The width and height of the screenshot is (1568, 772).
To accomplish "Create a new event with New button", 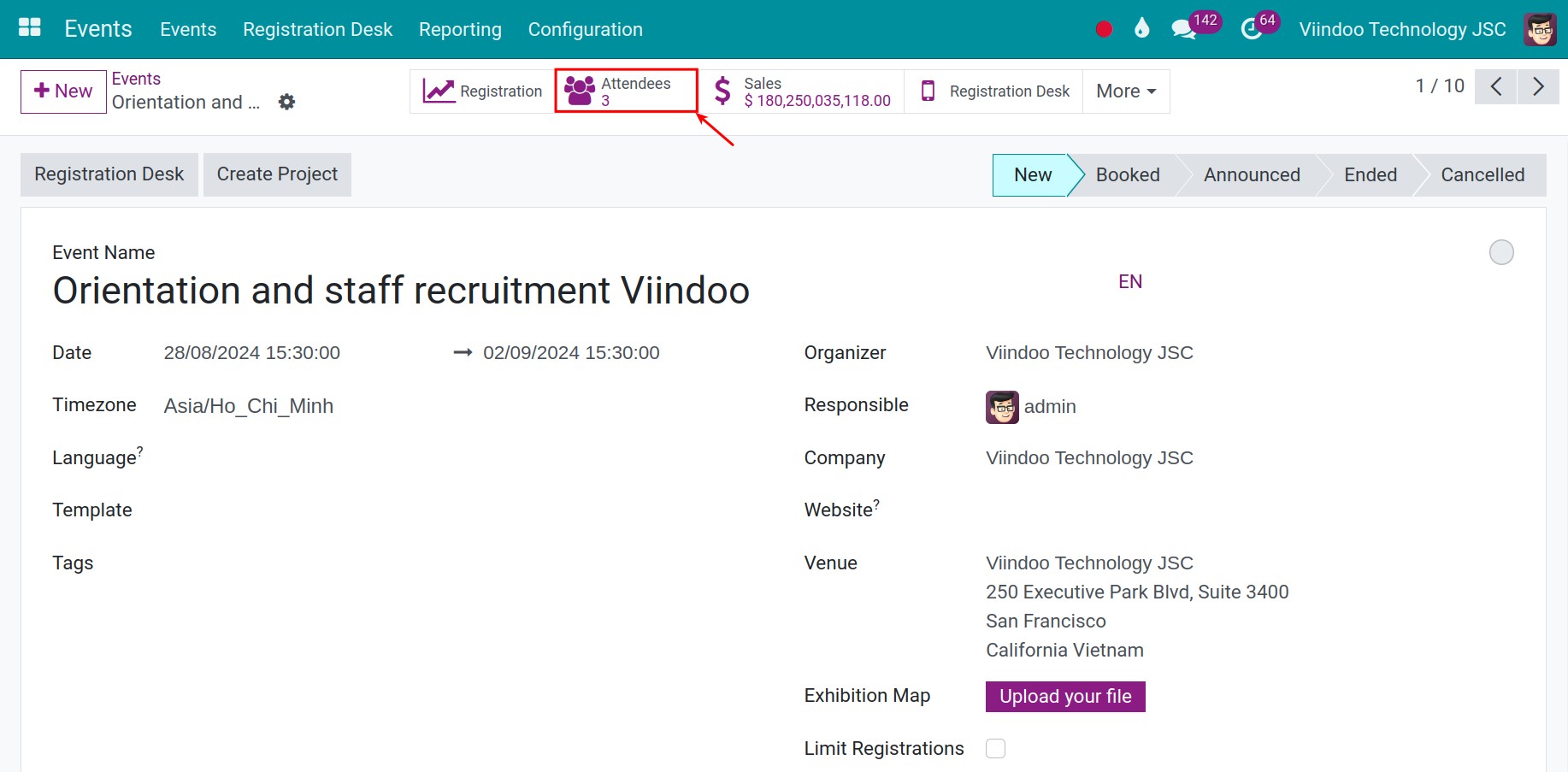I will pos(63,91).
